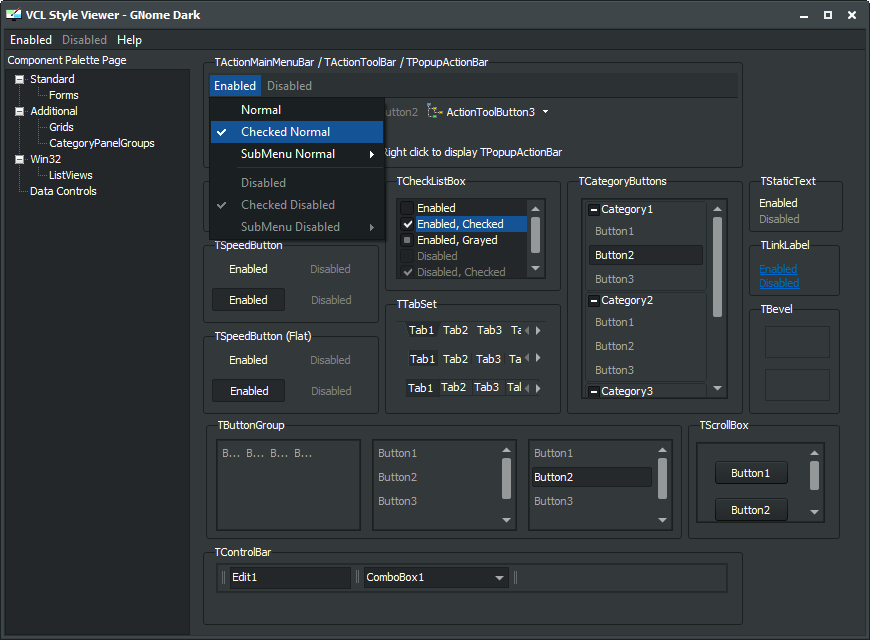This screenshot has width=870, height=640.
Task: Click the middle button group scroll down arrow
Action: pos(507,520)
